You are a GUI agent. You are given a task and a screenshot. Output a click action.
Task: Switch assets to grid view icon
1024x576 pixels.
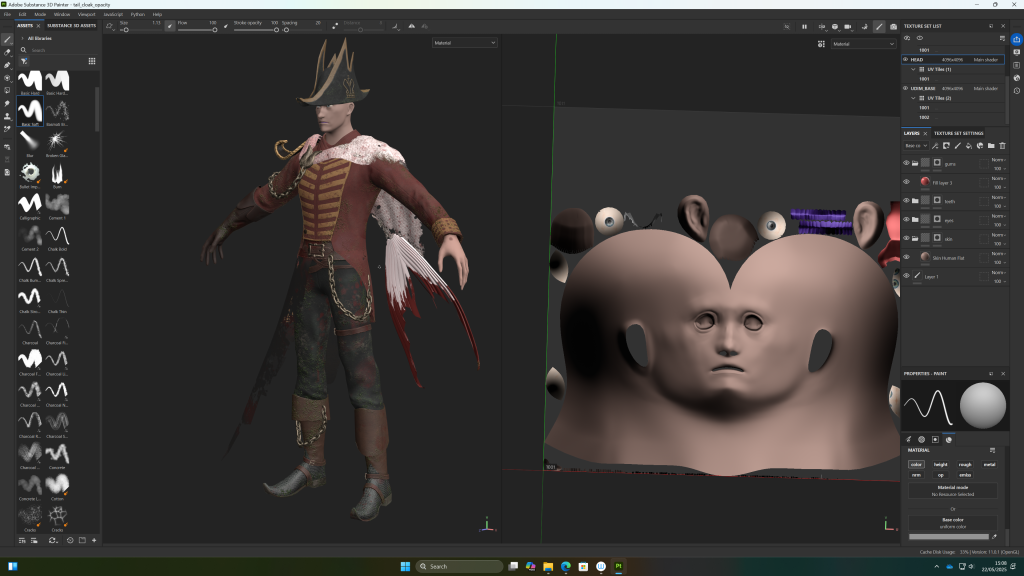coord(92,61)
